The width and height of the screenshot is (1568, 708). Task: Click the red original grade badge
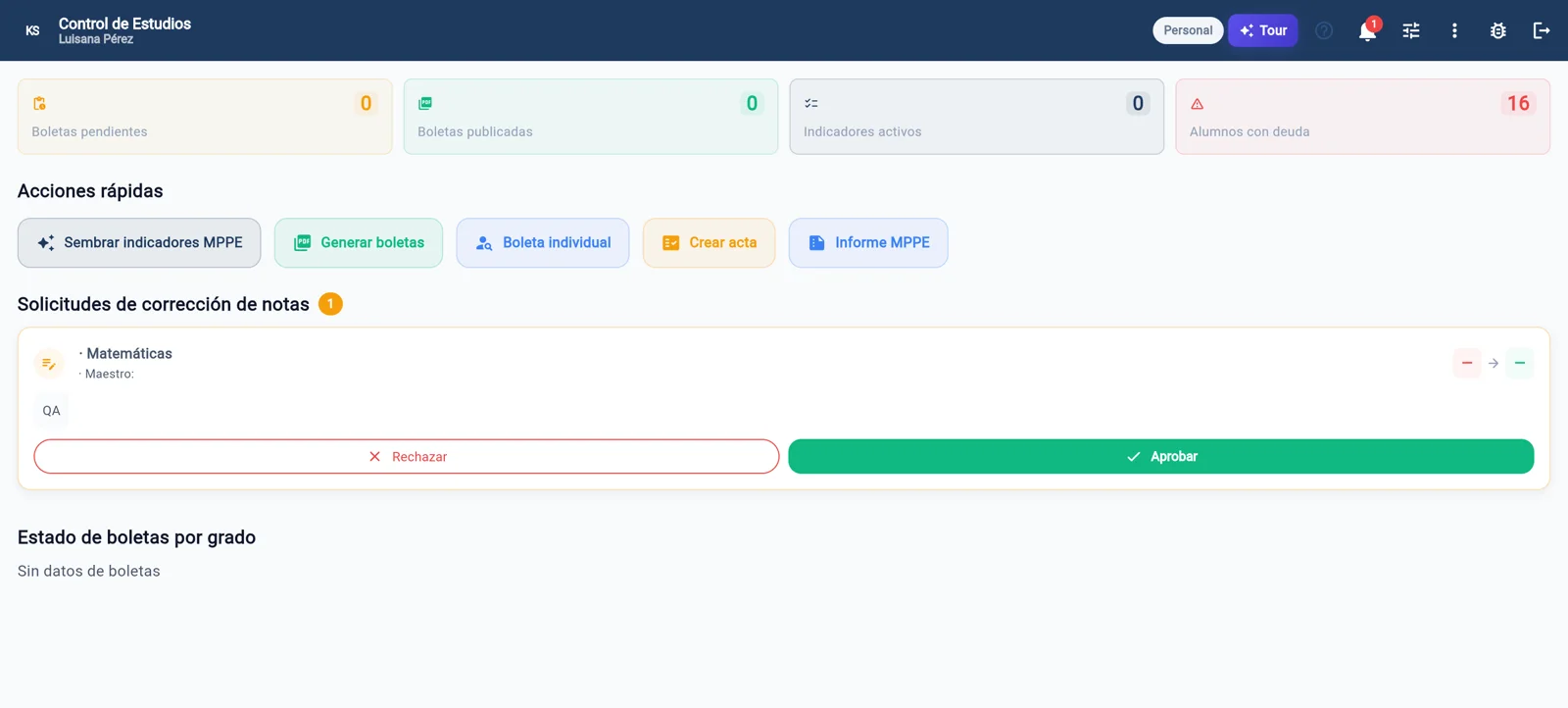tap(1467, 363)
